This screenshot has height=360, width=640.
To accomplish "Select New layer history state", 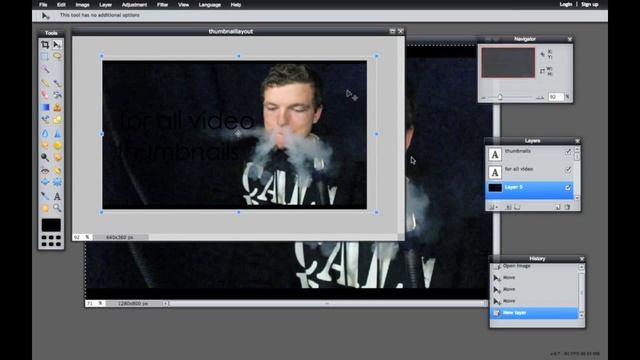I will 534,313.
